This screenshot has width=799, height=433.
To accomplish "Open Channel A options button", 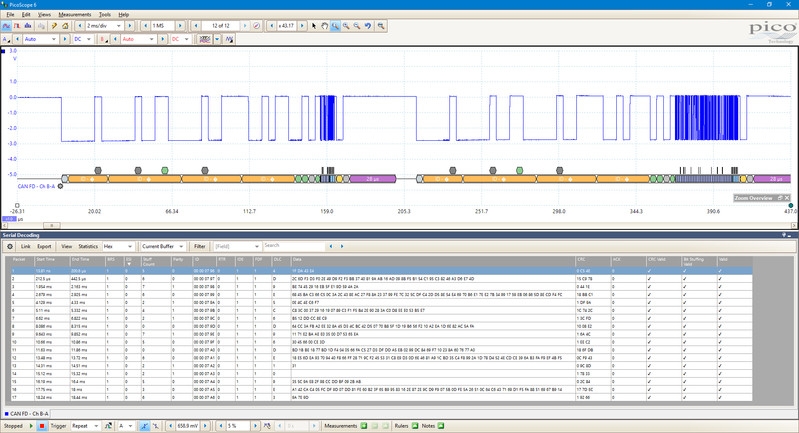I will click(x=6, y=39).
